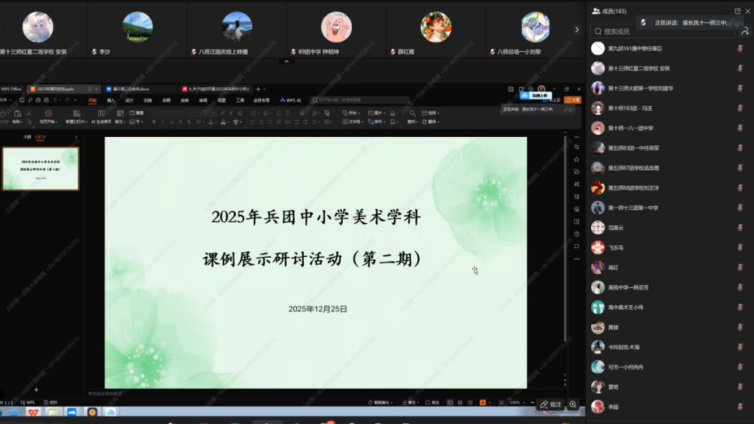Image resolution: width=754 pixels, height=424 pixels.
Task: Click the Find magnifier icon in ribbon
Action: coord(412,113)
